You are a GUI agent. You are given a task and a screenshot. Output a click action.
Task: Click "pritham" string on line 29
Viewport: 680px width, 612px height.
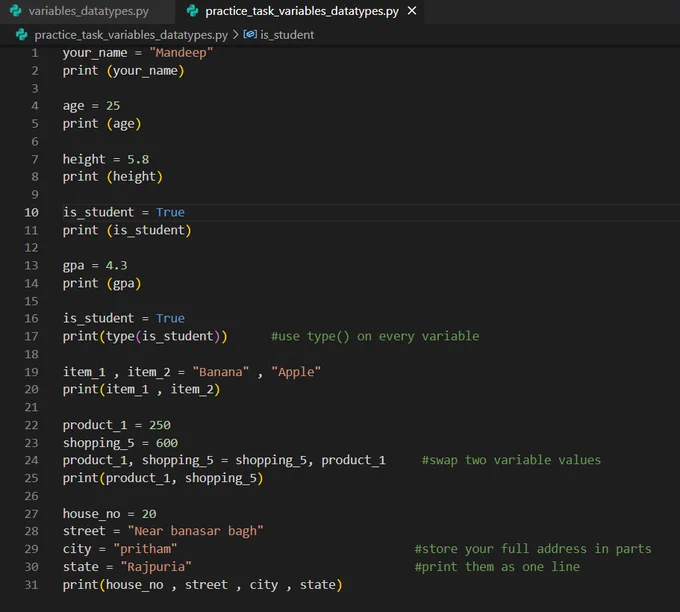click(x=145, y=549)
